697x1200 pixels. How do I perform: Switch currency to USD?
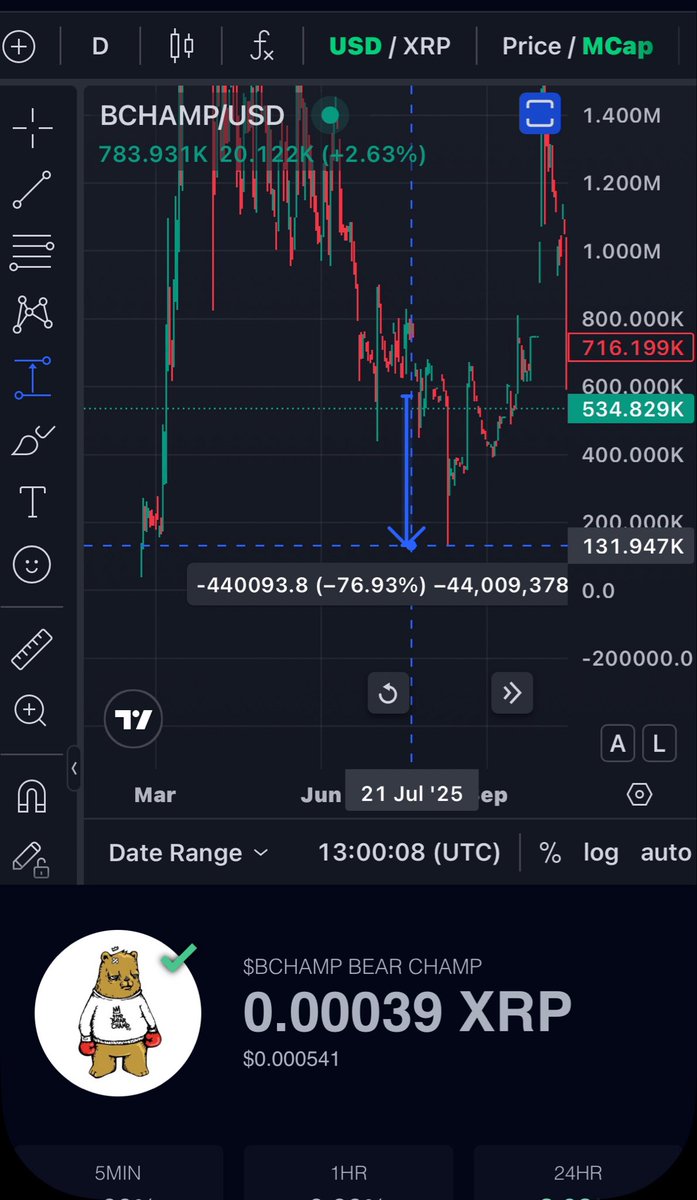356,46
